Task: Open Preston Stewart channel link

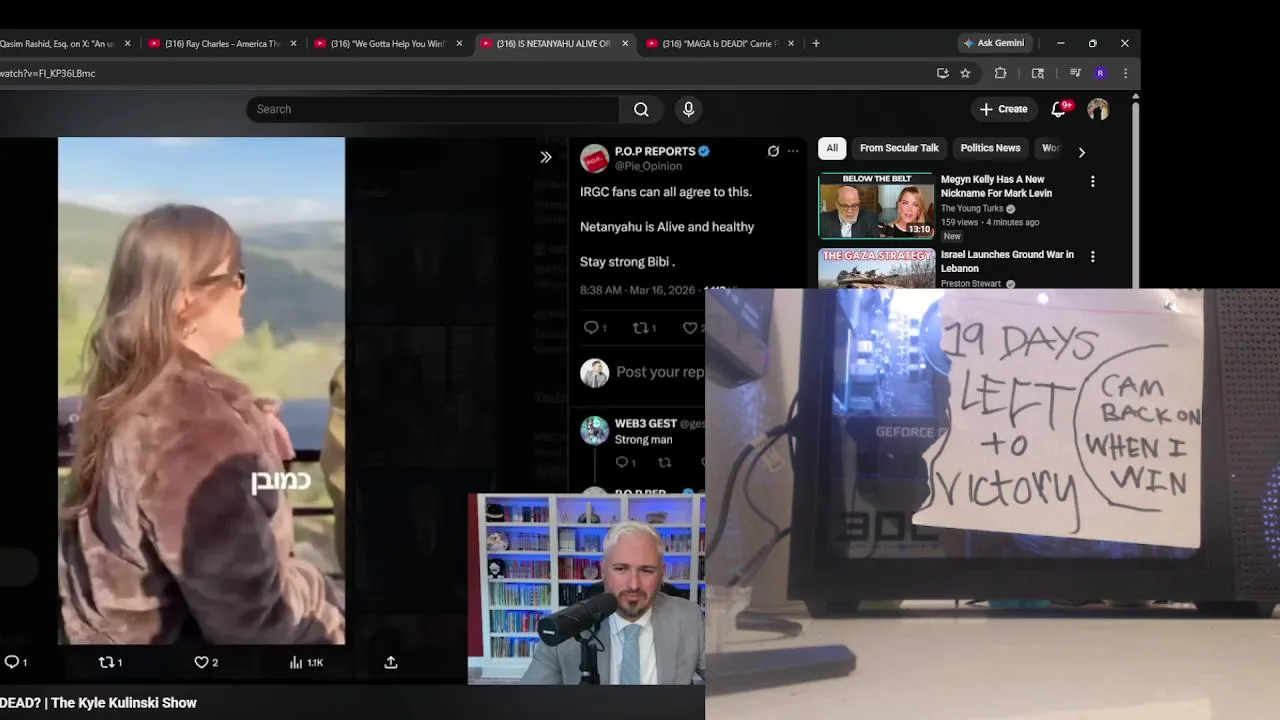Action: coord(971,283)
